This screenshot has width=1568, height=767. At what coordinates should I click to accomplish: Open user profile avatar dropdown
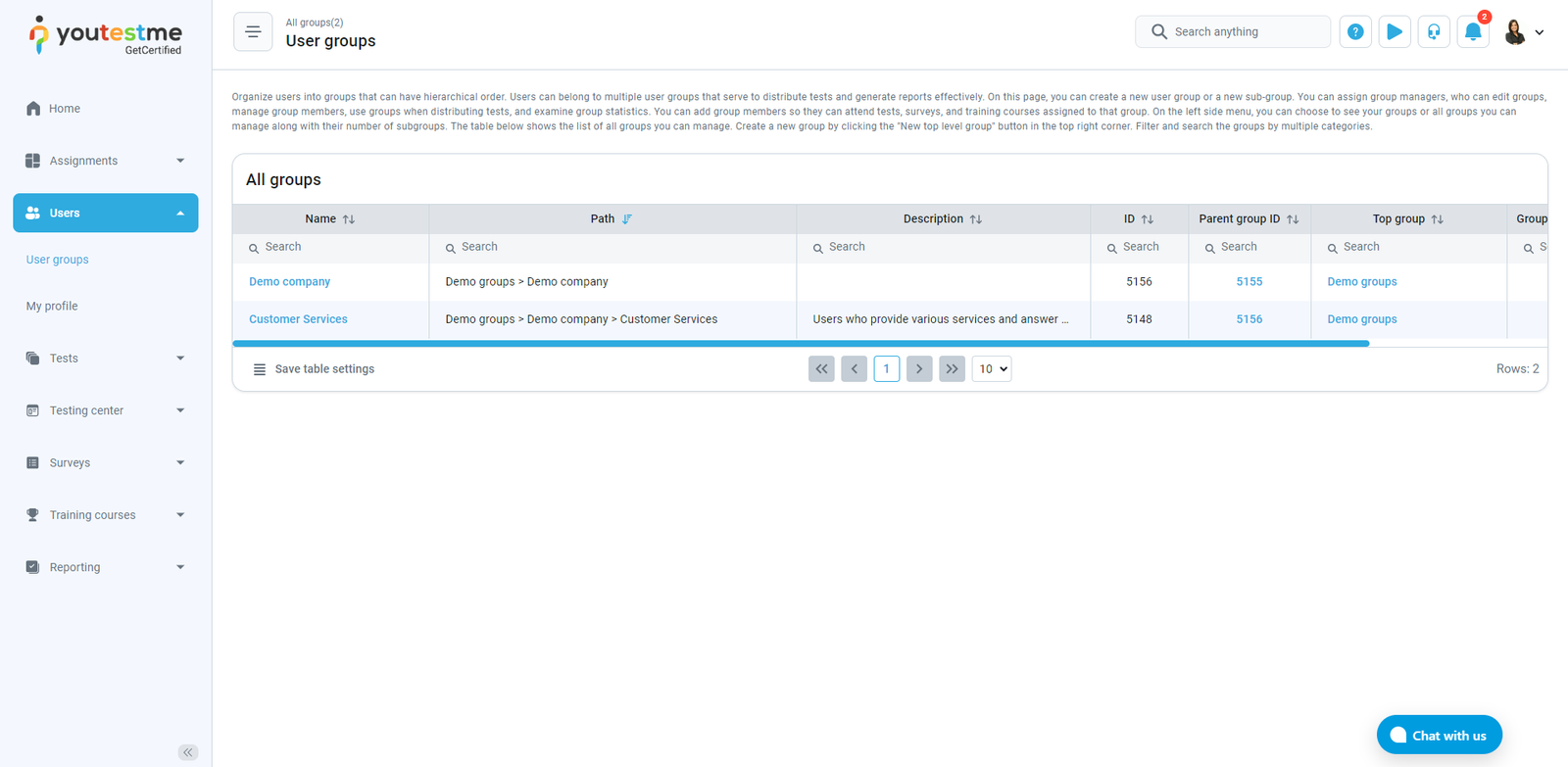pos(1524,32)
